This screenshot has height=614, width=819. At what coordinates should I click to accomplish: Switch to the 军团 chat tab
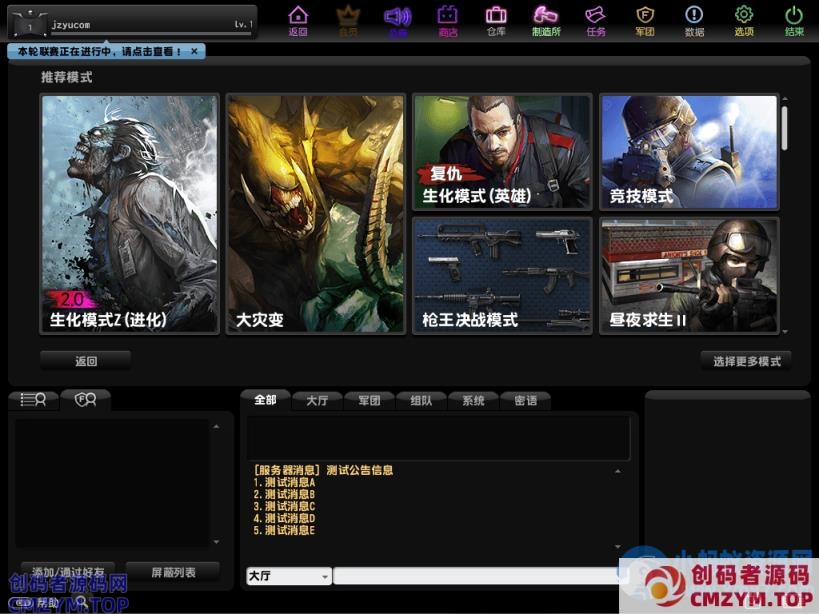[369, 400]
